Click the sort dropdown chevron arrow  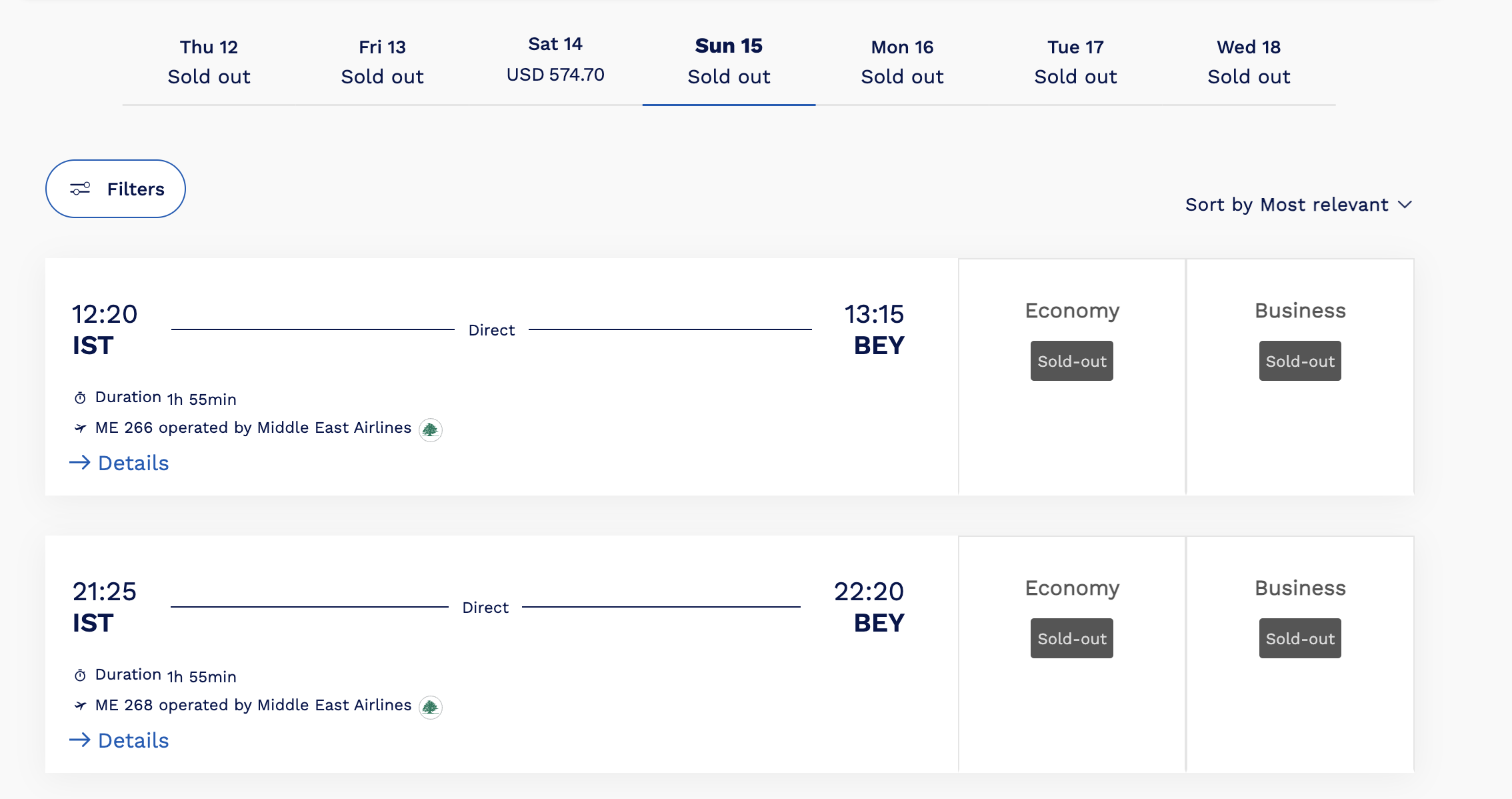tap(1405, 205)
